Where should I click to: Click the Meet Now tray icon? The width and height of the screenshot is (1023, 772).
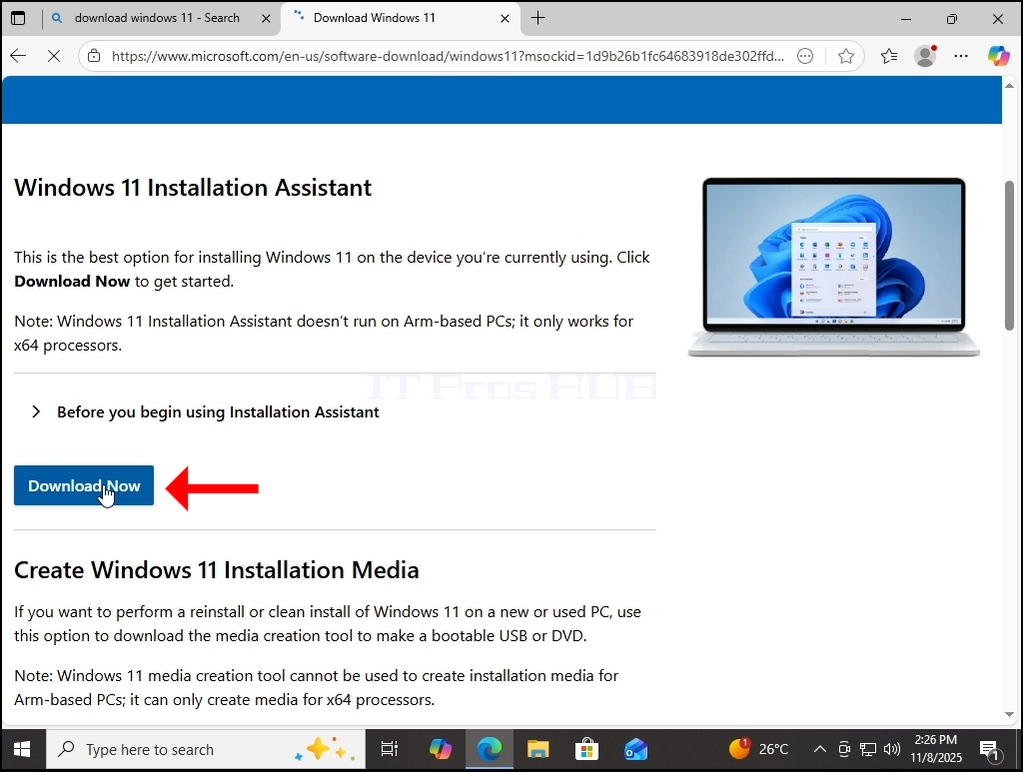(x=844, y=749)
